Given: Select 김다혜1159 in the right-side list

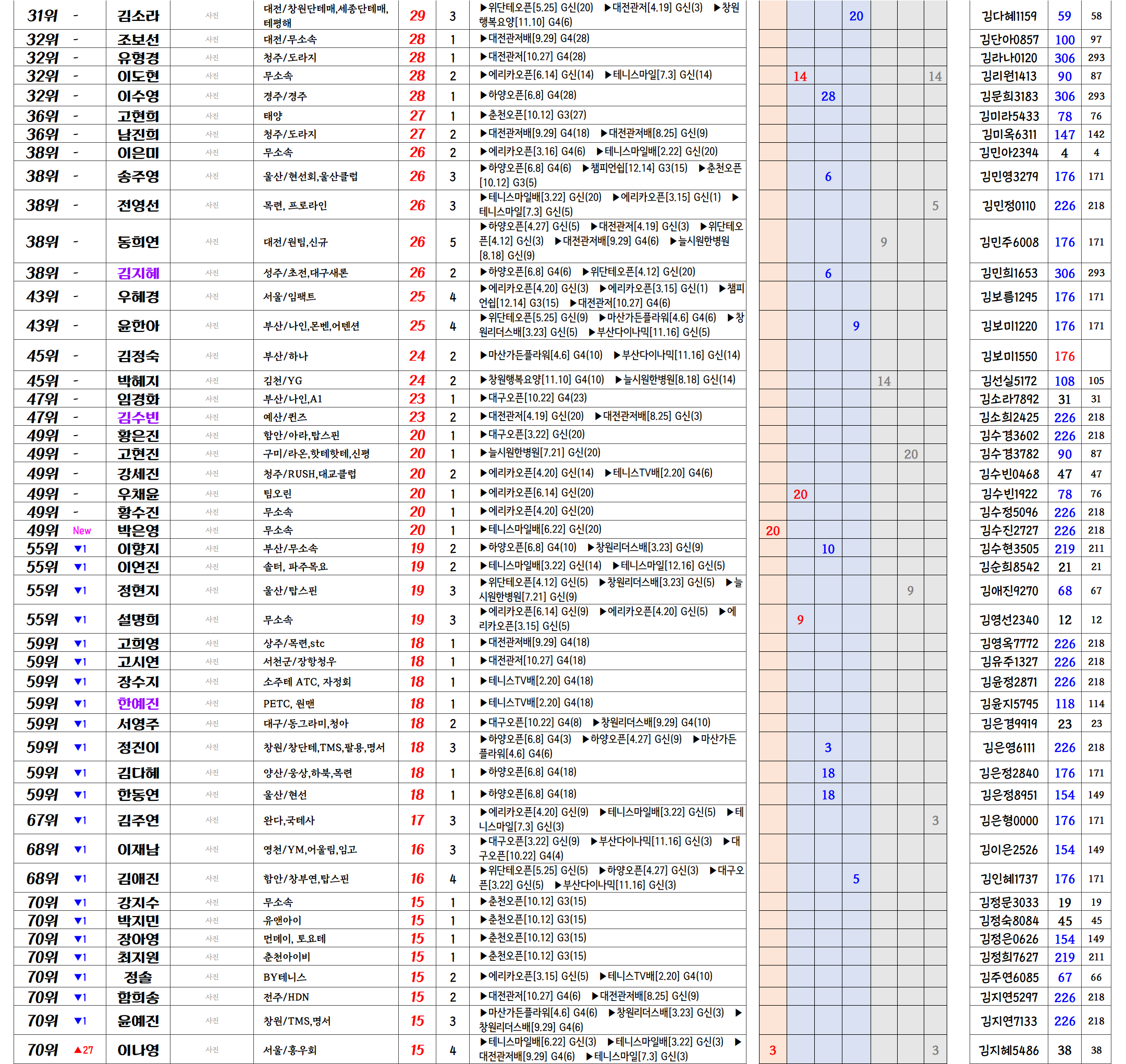Looking at the screenshot, I should [1009, 16].
